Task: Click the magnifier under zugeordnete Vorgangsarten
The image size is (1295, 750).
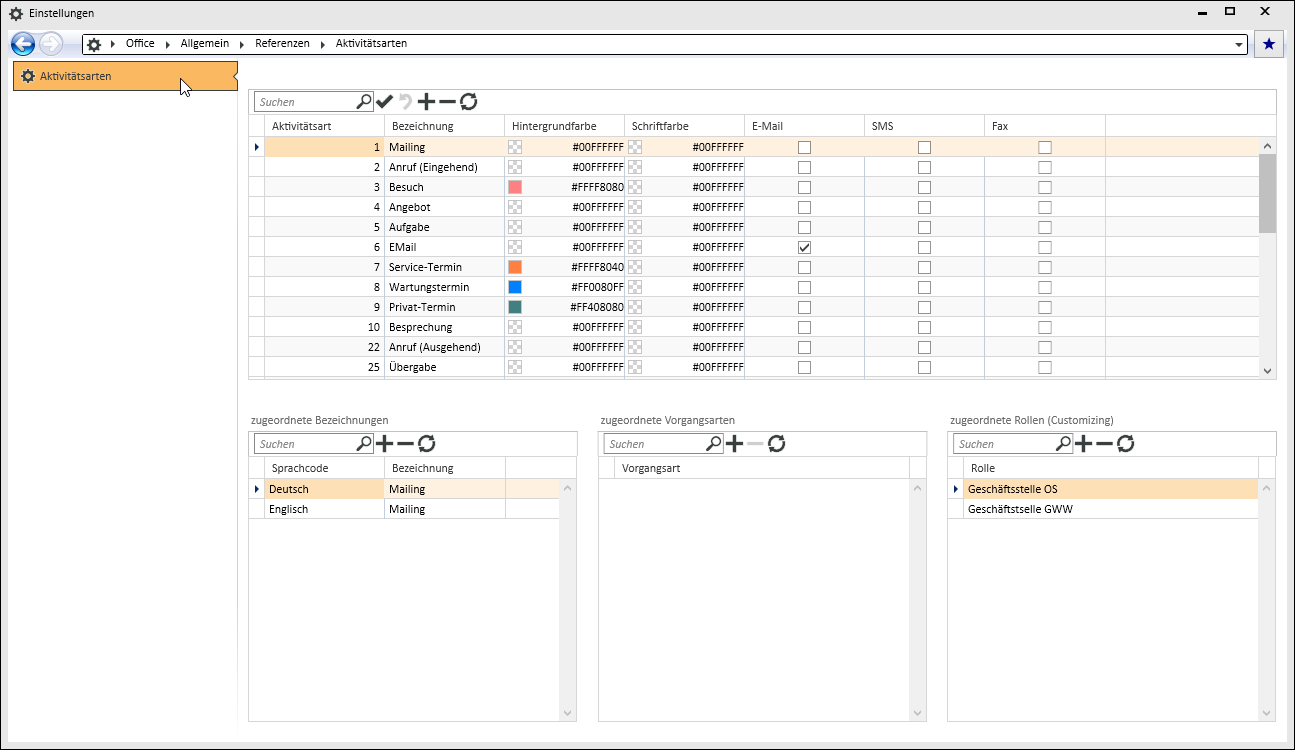Action: coord(714,443)
